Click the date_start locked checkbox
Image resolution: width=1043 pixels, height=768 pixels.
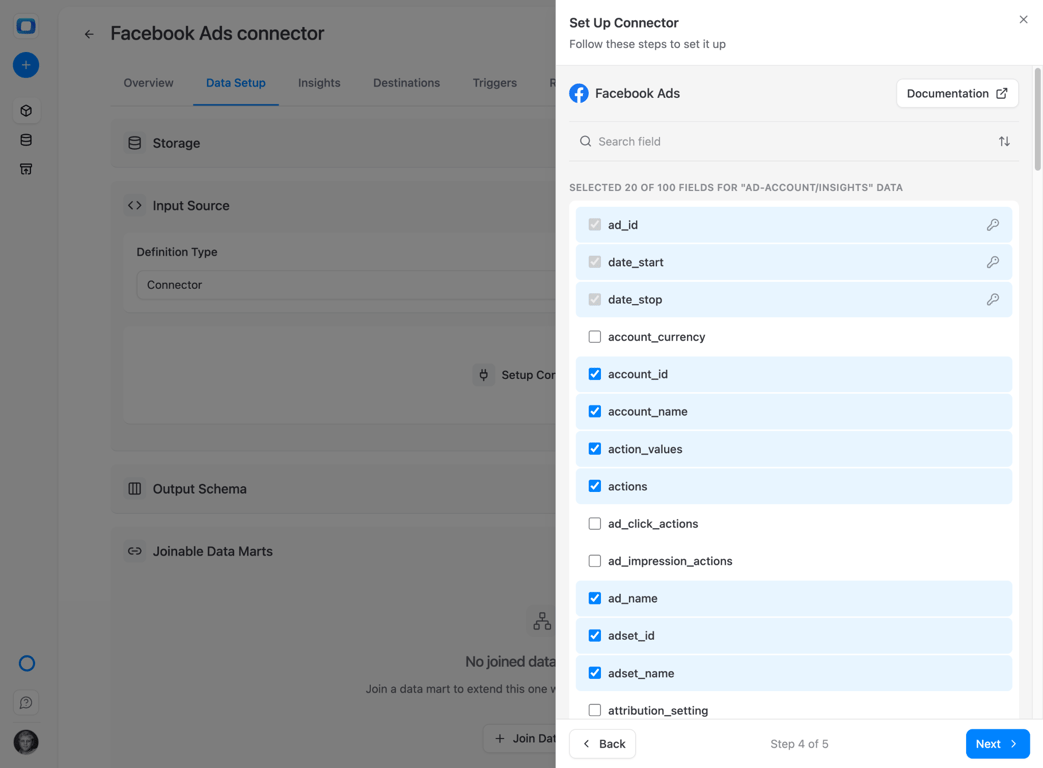(595, 262)
